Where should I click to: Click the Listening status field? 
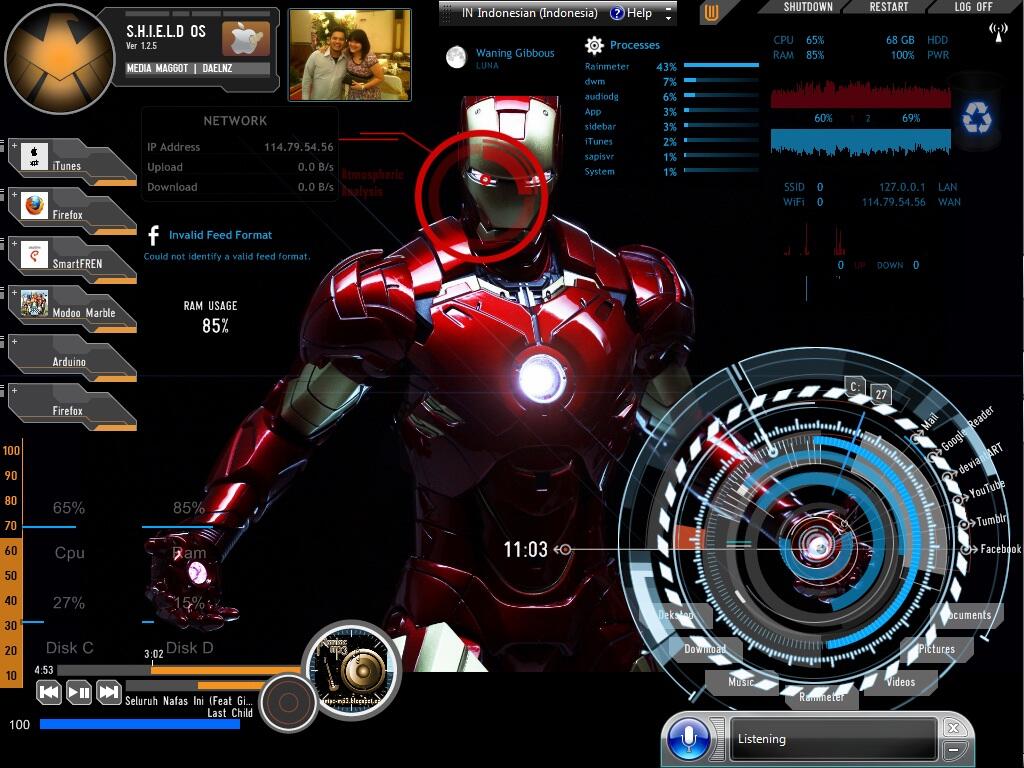click(833, 739)
